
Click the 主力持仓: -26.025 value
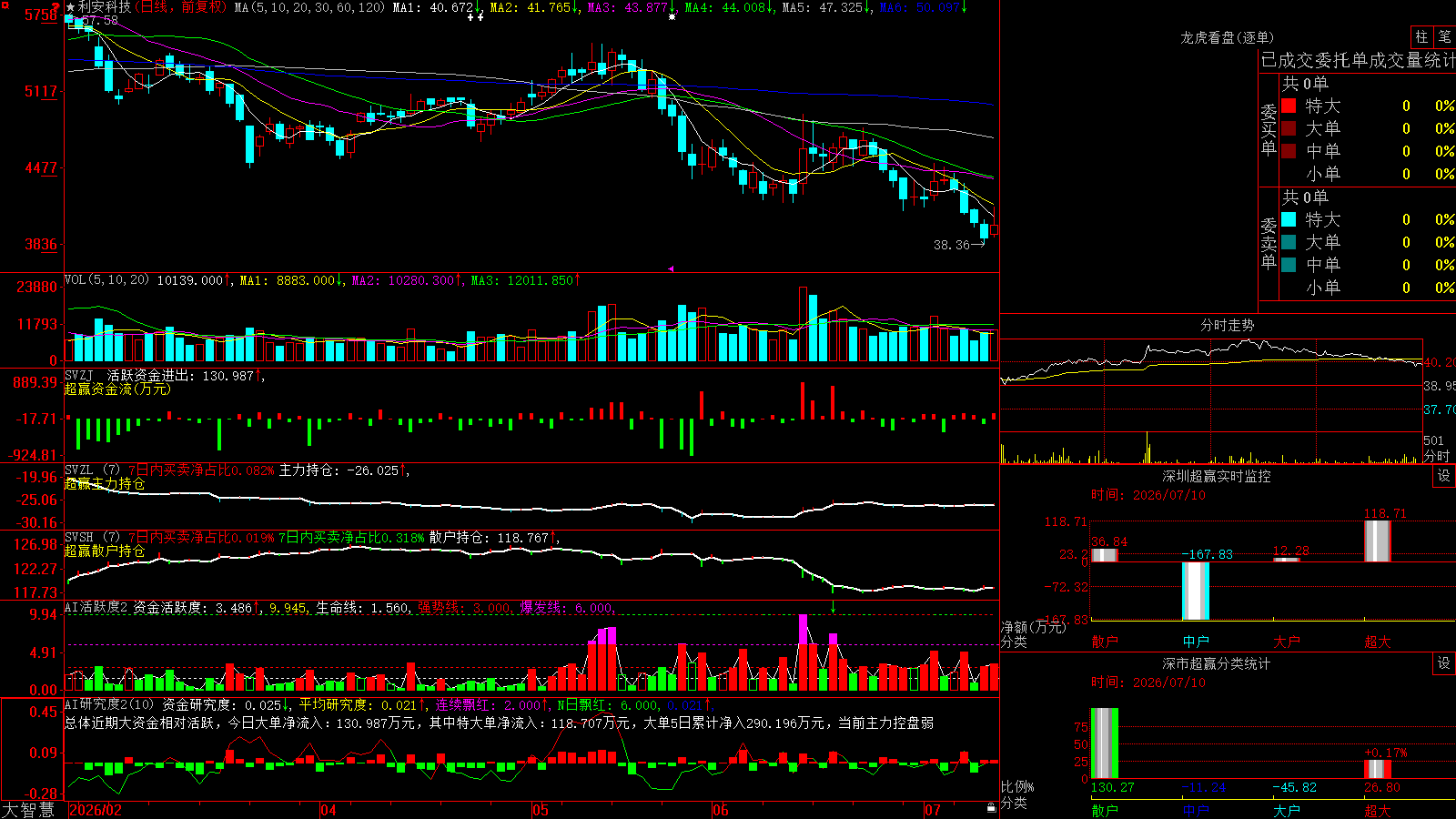click(x=339, y=470)
